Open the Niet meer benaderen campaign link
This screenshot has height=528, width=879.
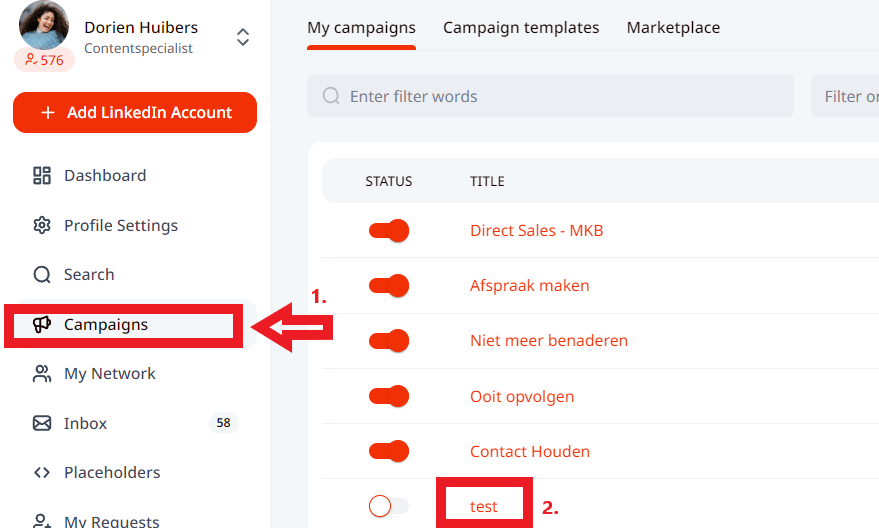[x=549, y=341]
